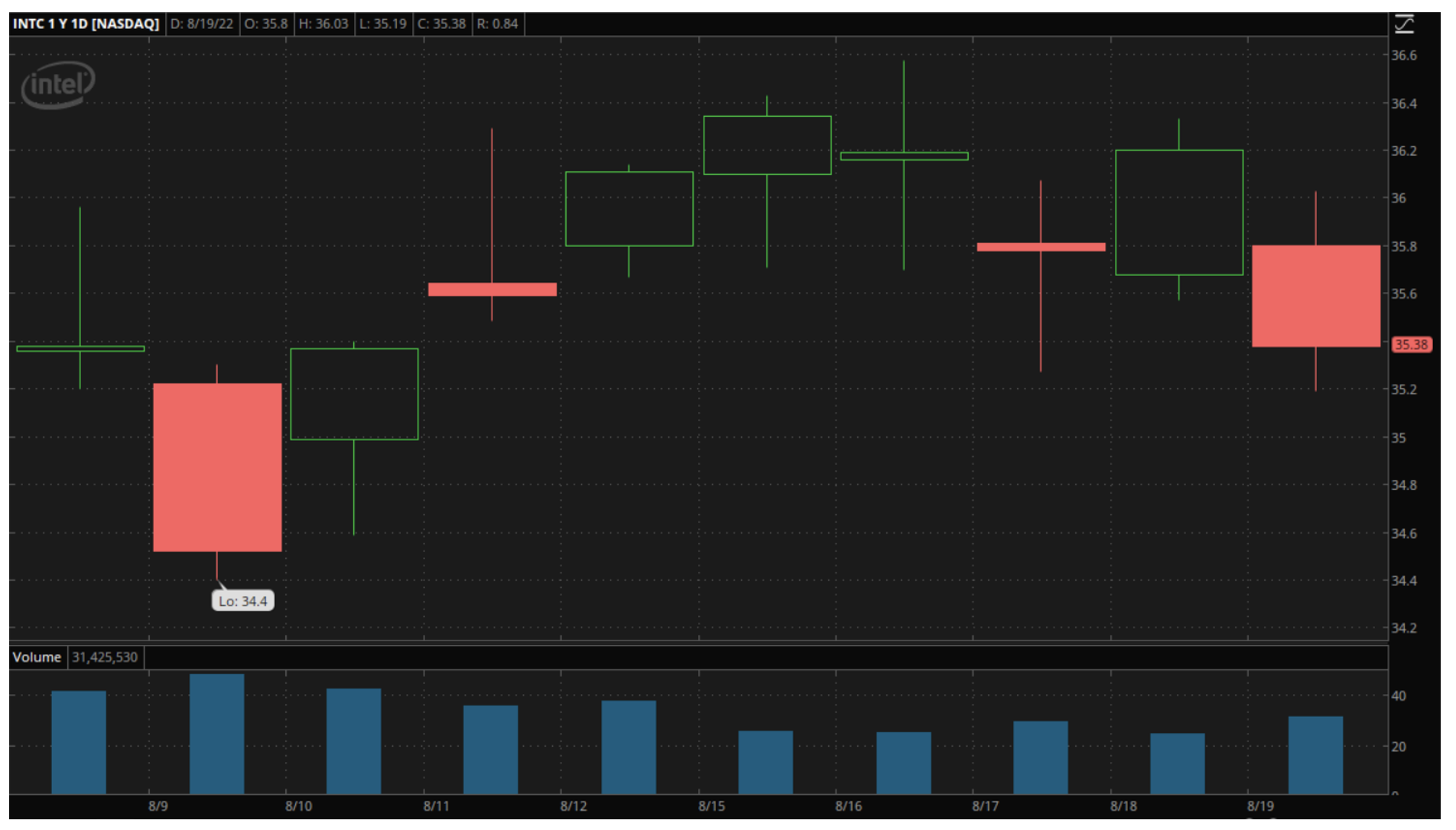Click the close price C: 35.38

point(441,24)
